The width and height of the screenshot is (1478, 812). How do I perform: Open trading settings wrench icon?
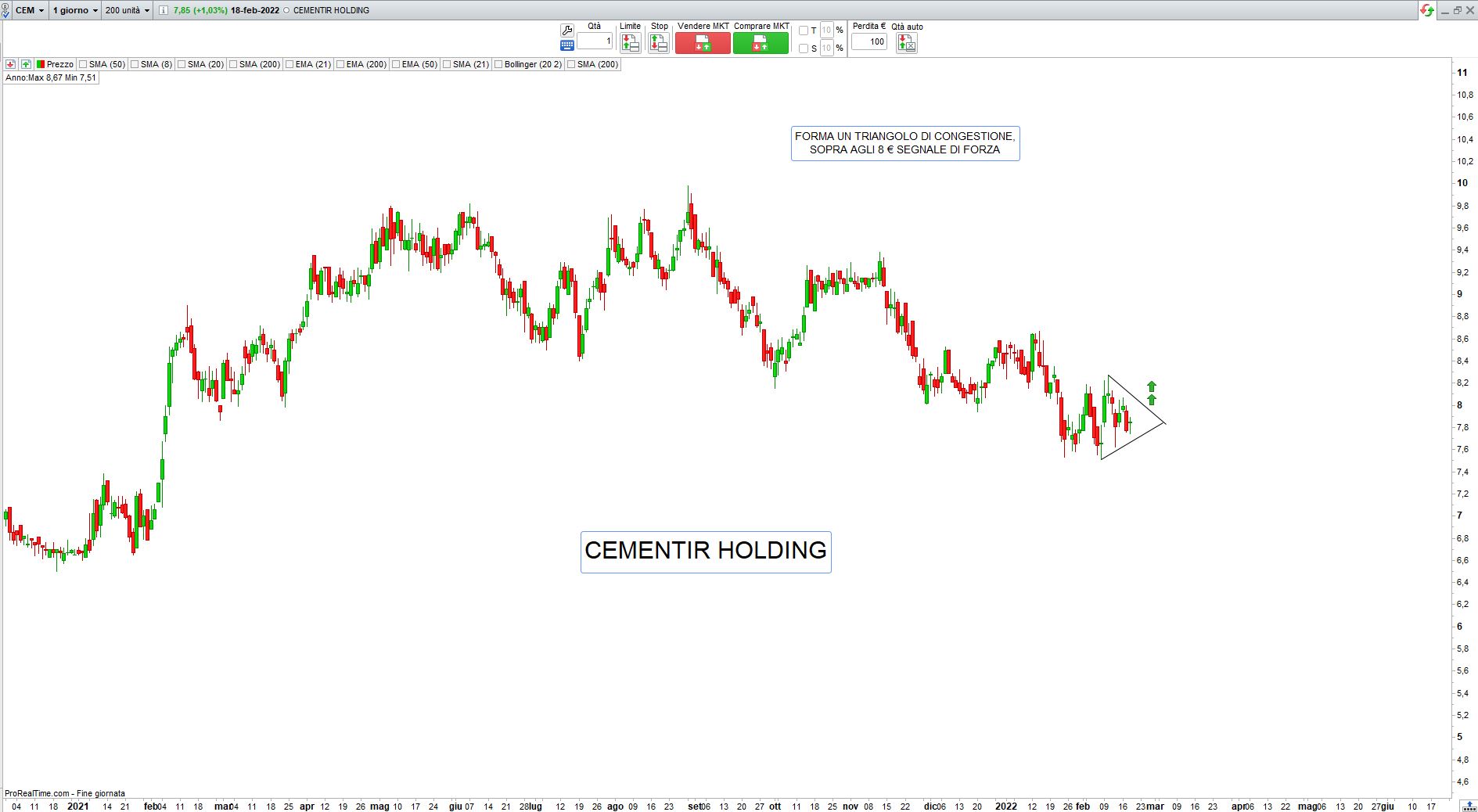(567, 31)
